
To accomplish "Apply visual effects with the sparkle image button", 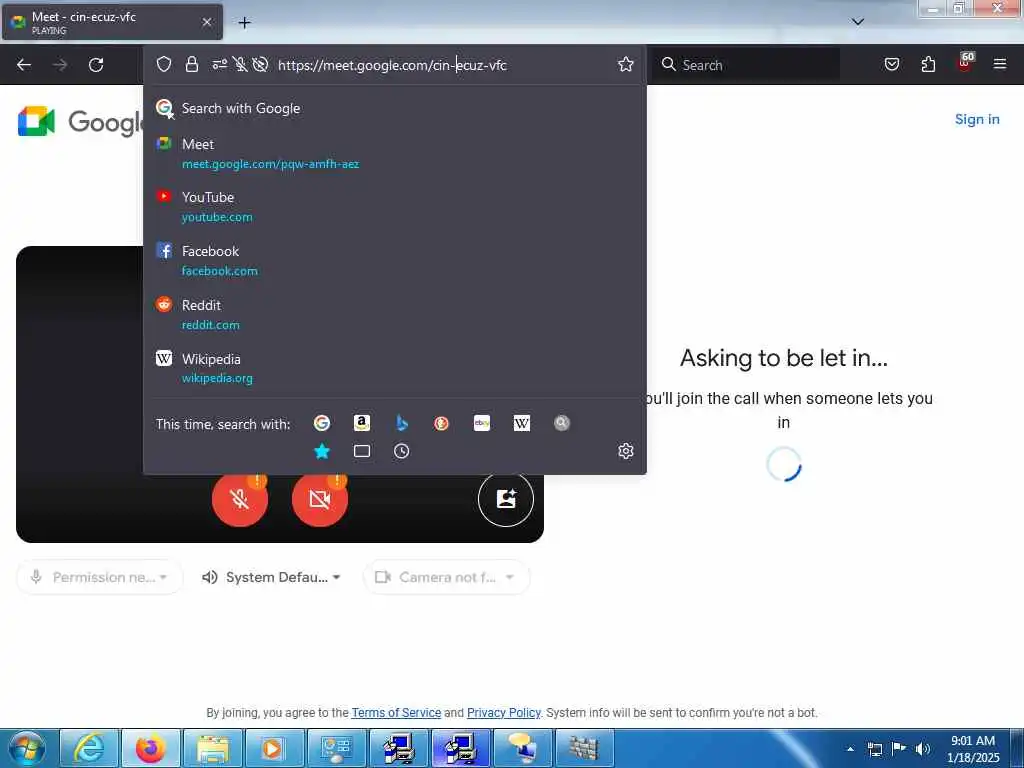I will click(x=505, y=499).
